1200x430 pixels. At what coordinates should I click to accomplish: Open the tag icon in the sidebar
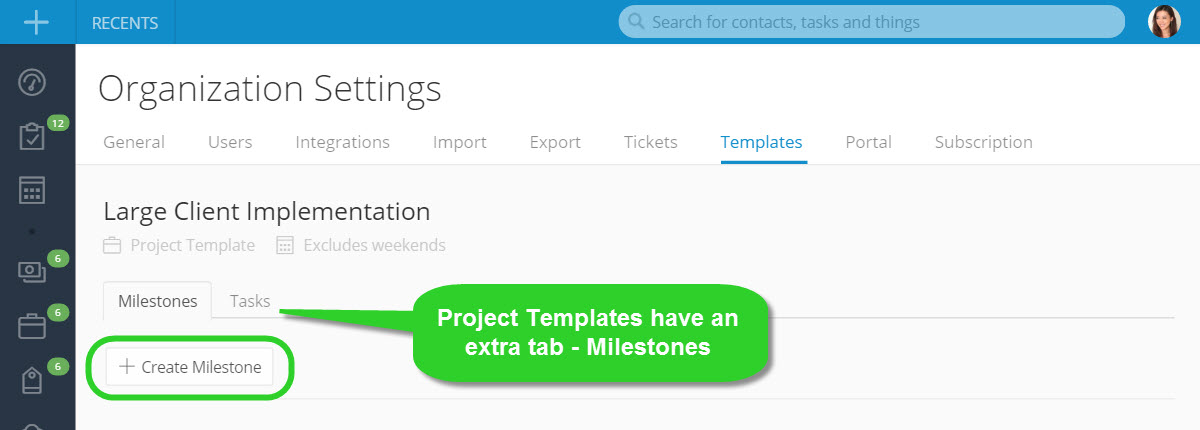pos(33,380)
